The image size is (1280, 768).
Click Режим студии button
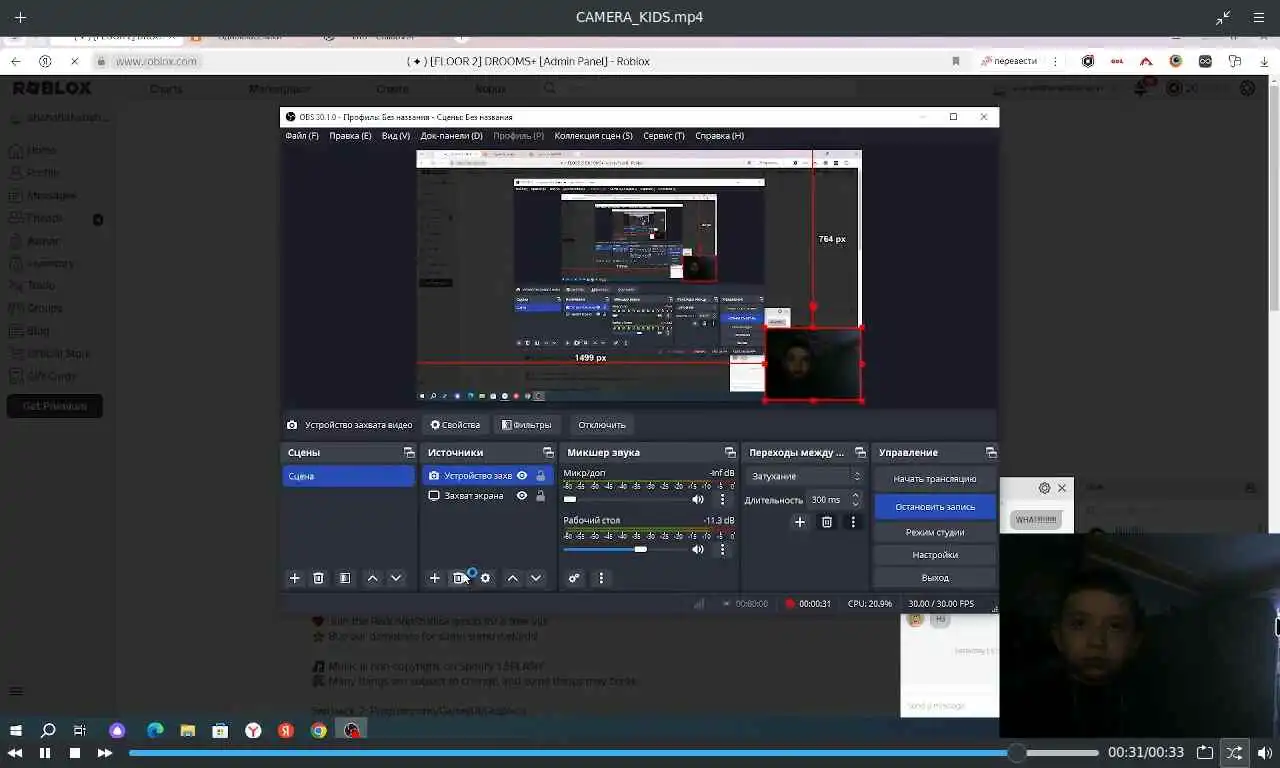tap(935, 532)
